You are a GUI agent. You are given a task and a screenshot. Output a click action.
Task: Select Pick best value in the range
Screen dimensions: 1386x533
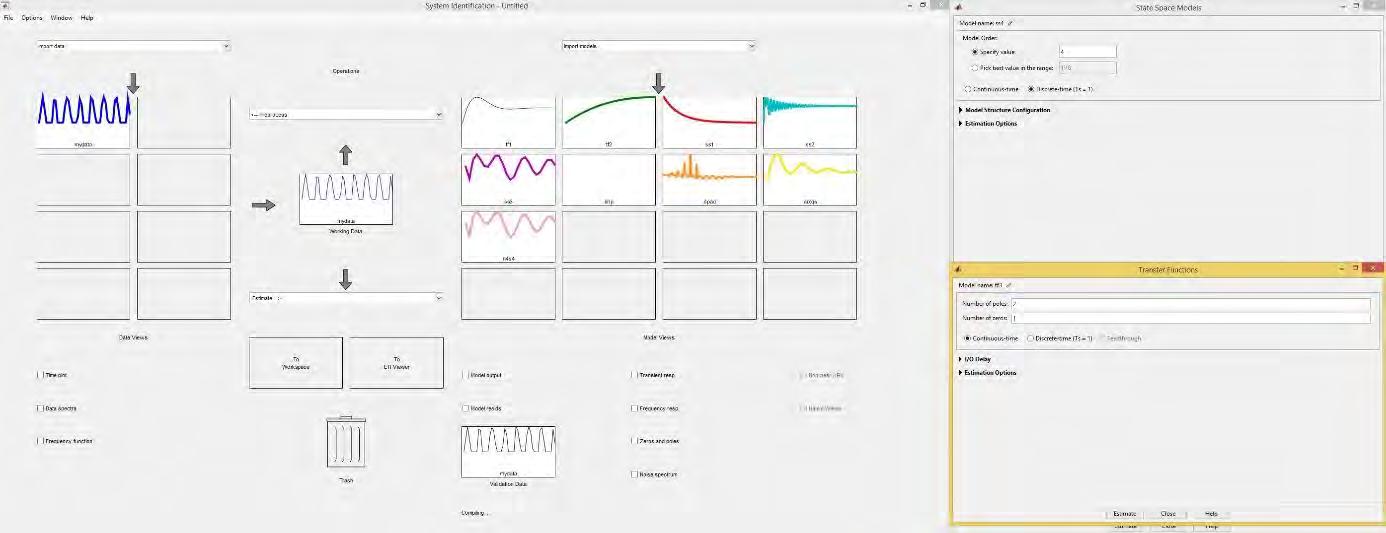click(975, 68)
